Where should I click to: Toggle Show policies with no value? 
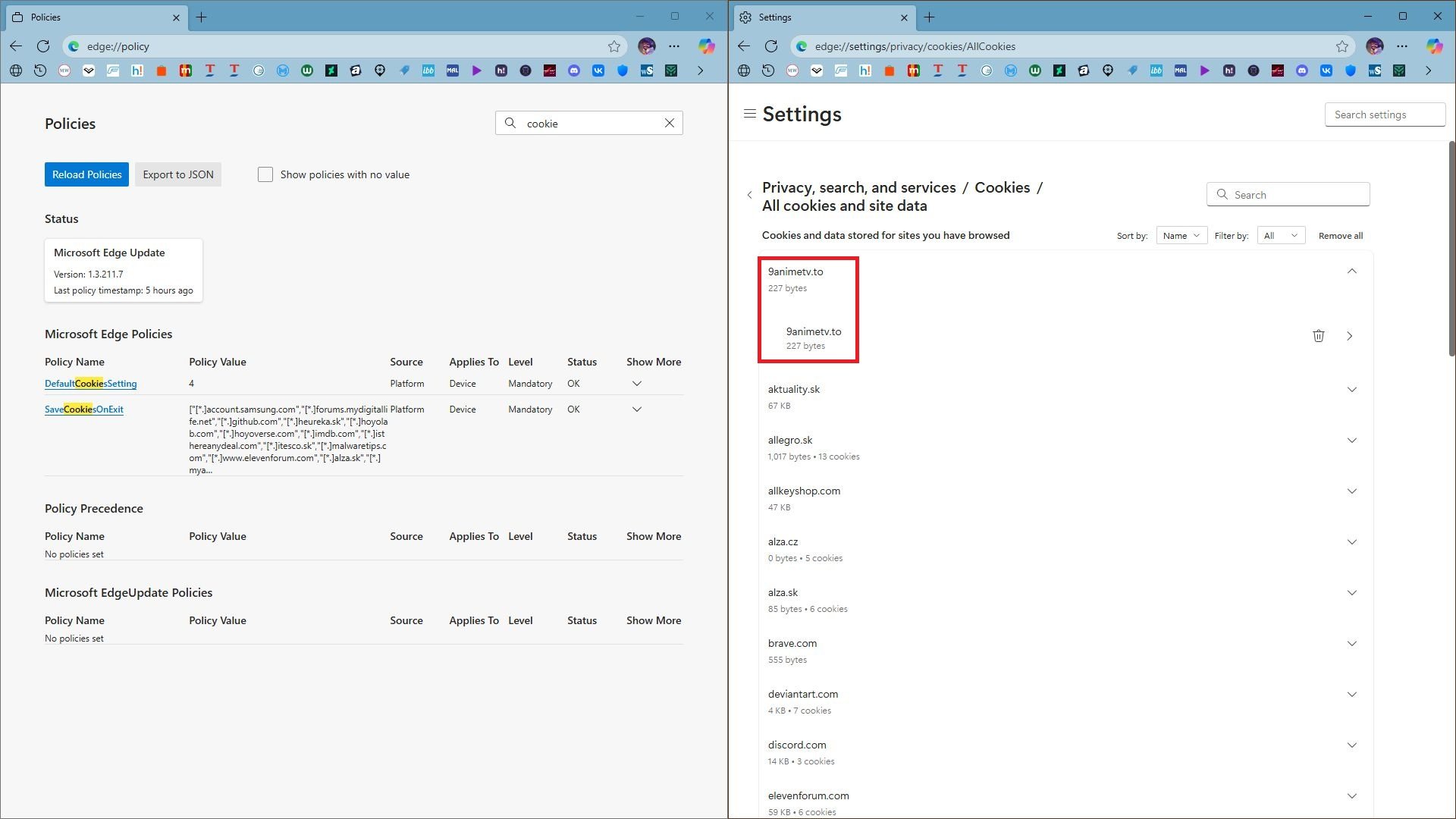[x=265, y=174]
